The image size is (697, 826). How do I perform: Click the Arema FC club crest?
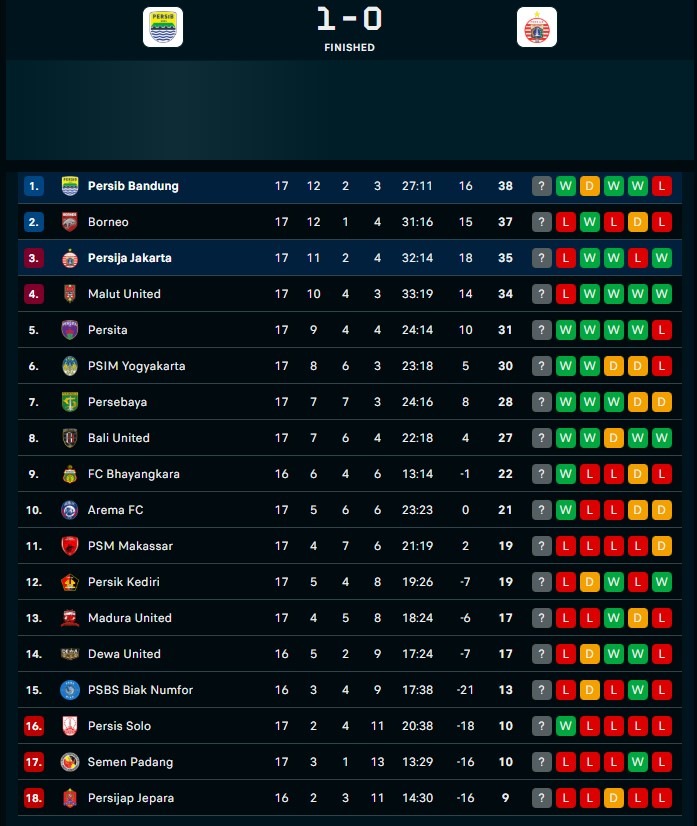click(70, 510)
